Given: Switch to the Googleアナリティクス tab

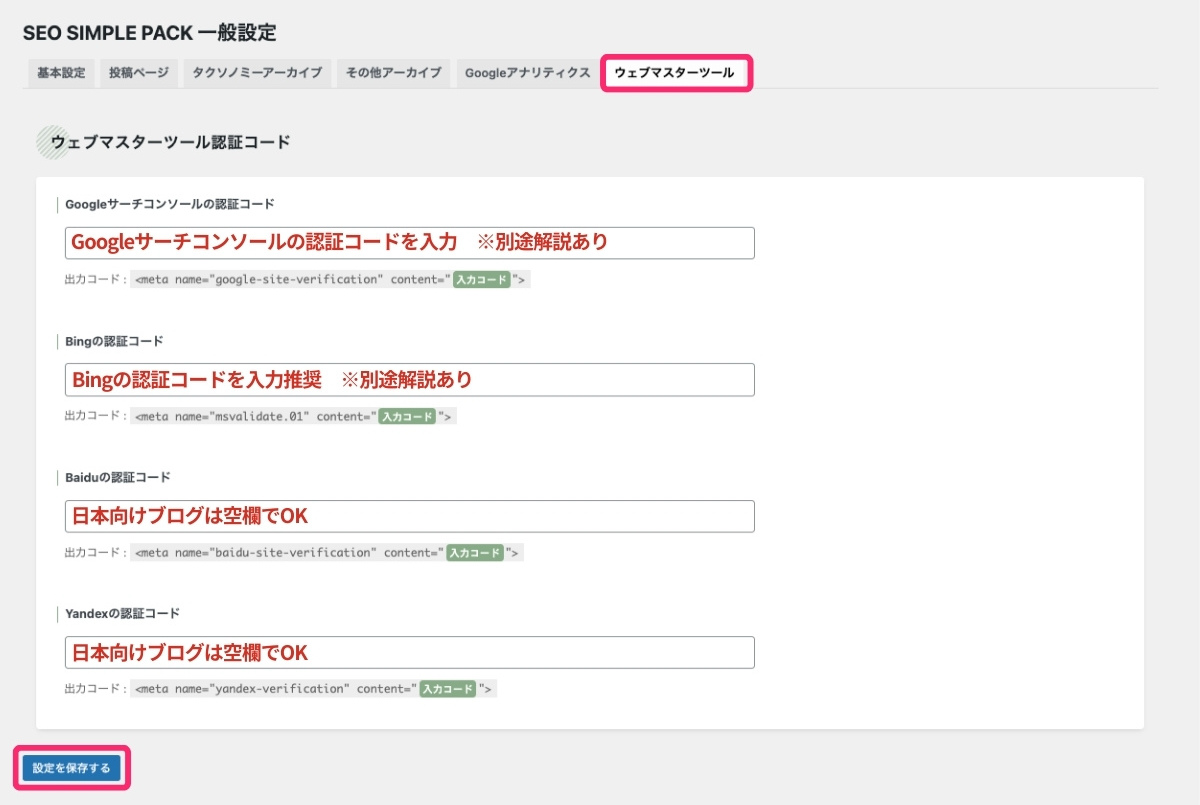Looking at the screenshot, I should (526, 72).
